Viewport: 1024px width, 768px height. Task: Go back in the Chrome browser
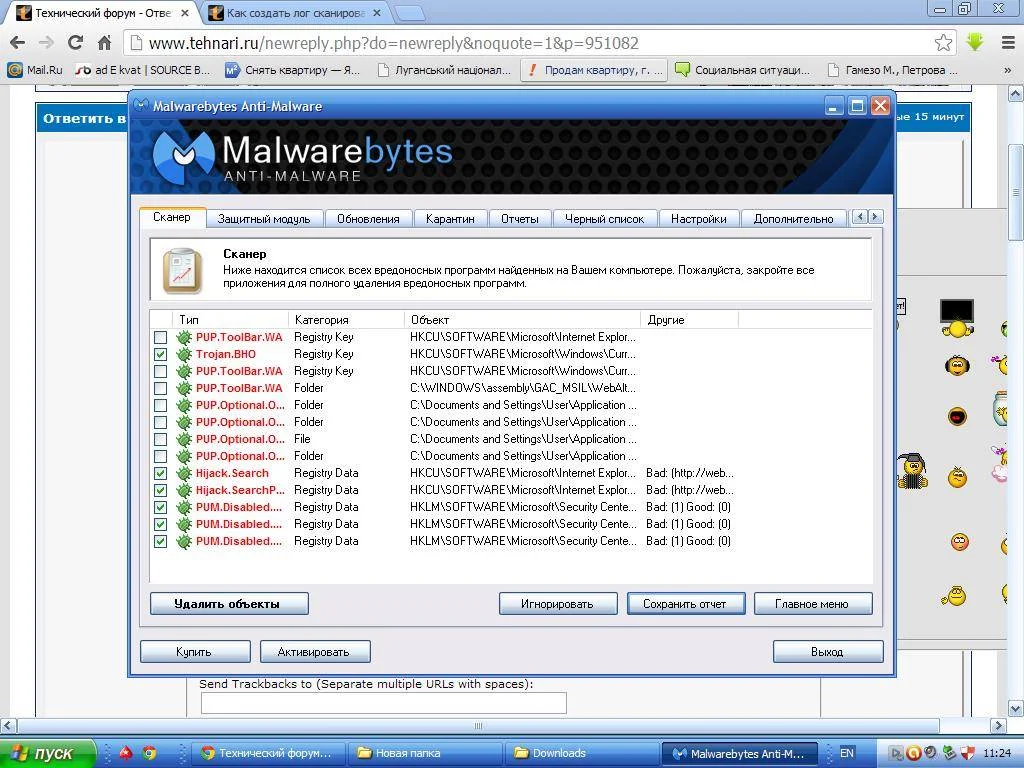tap(18, 43)
